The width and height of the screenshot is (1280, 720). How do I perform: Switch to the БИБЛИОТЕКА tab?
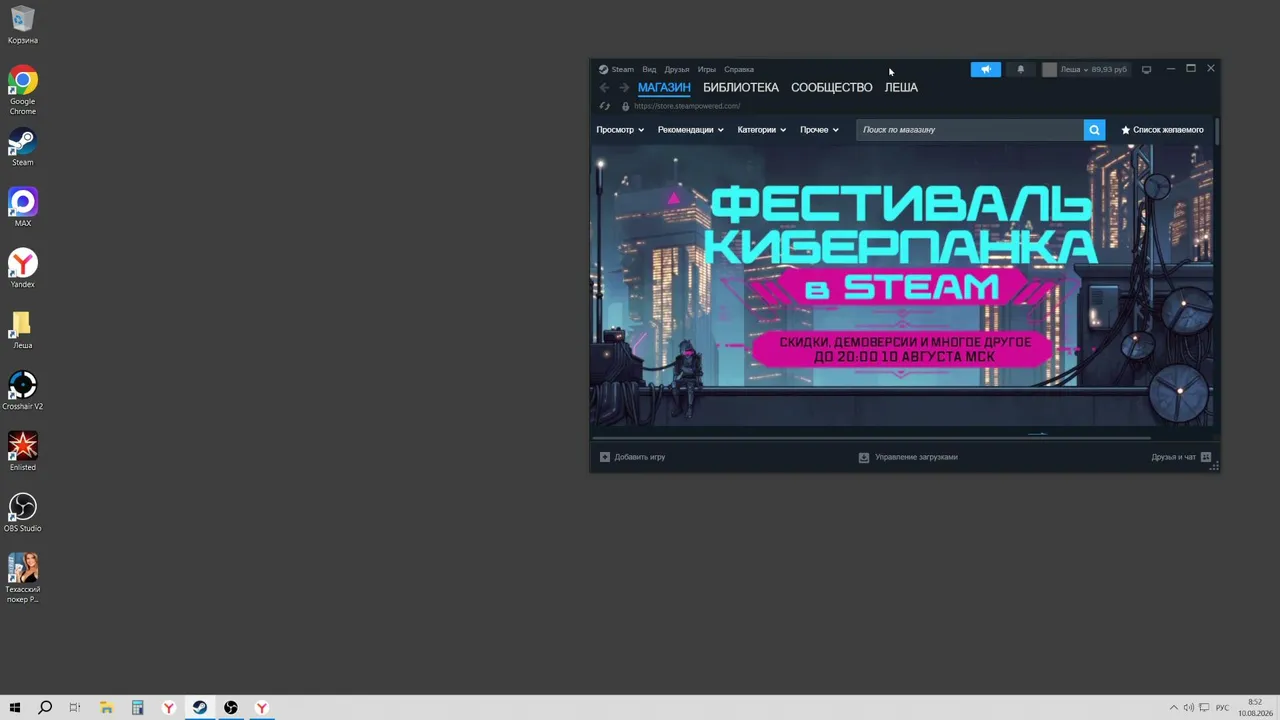[741, 88]
